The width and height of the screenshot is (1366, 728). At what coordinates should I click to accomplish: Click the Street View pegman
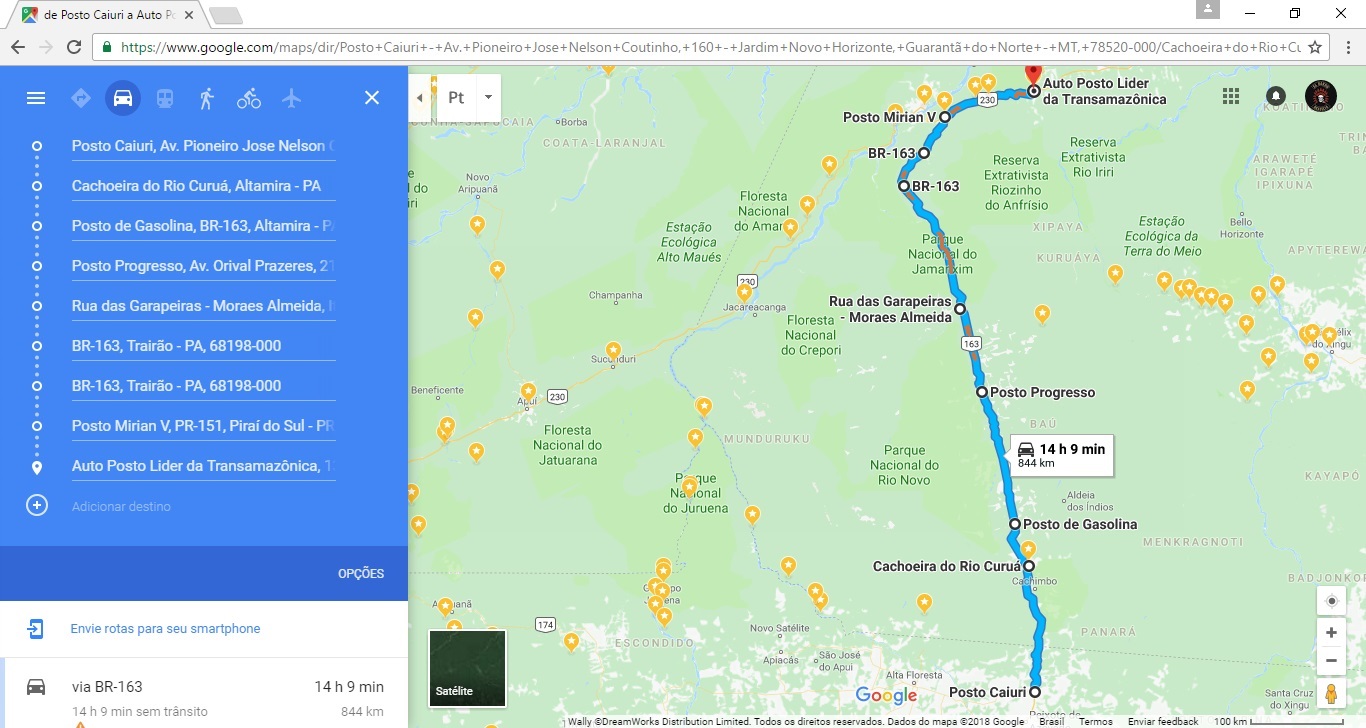coord(1331,693)
